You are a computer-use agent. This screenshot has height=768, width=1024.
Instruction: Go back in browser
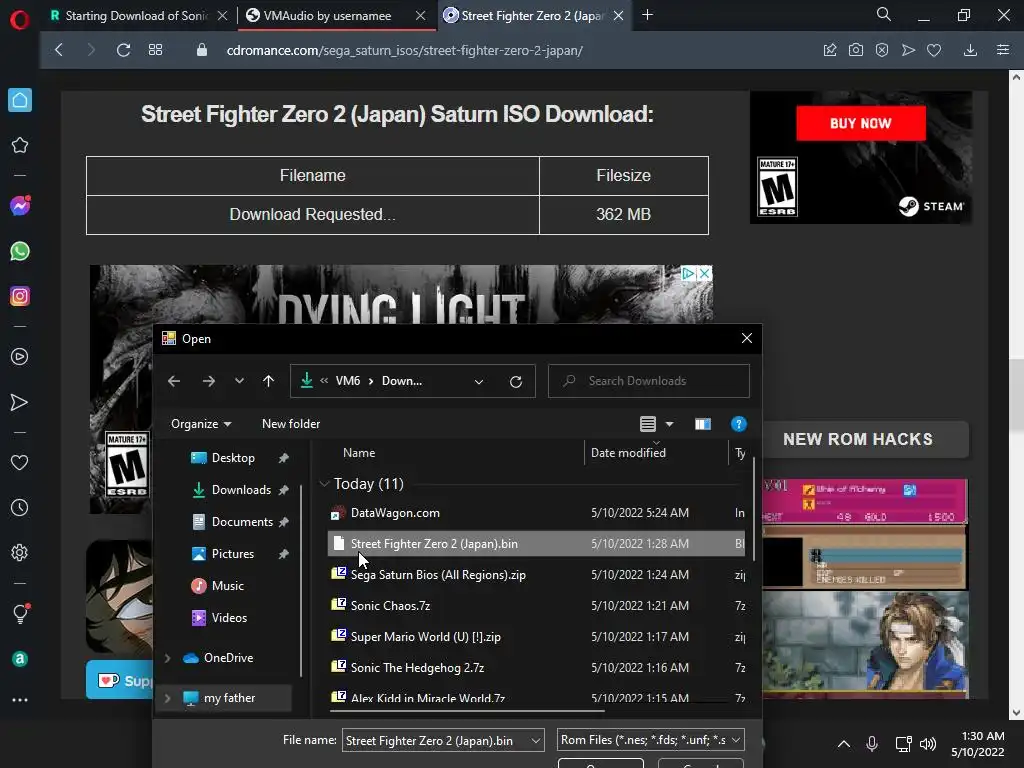pyautogui.click(x=59, y=50)
